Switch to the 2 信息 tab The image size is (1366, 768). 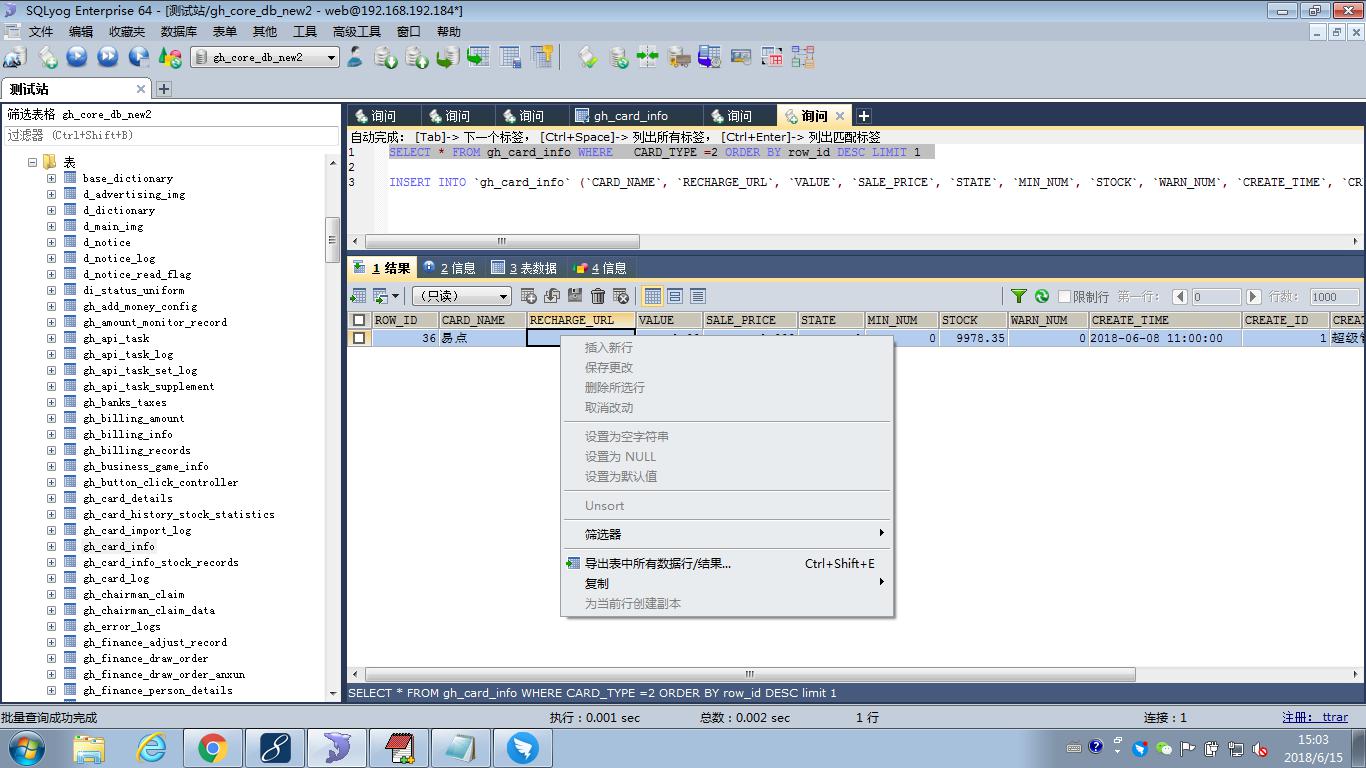tap(449, 268)
